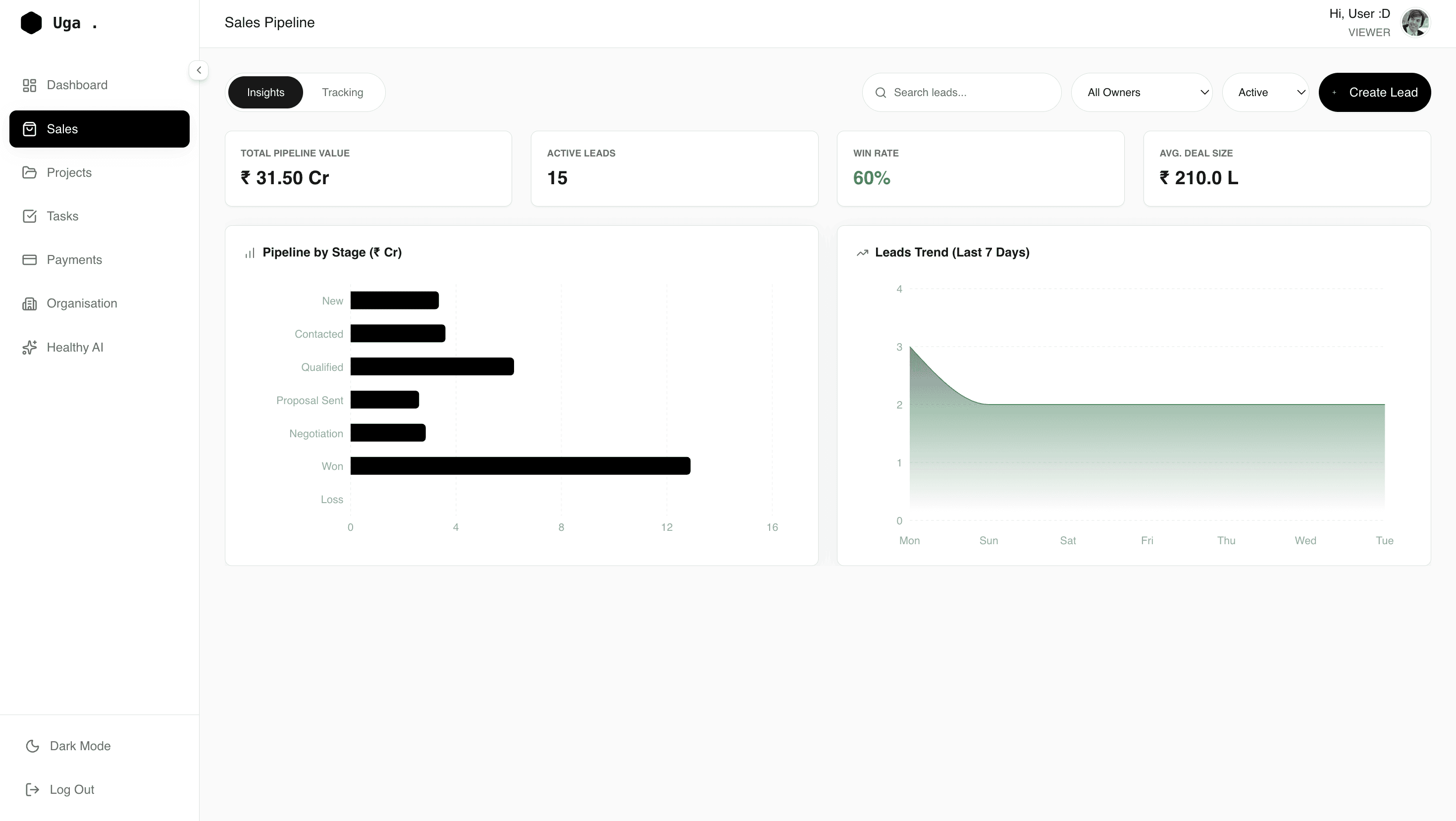Click the Healthy AI sparkle icon
Screen dimensions: 1456x821
(29, 348)
